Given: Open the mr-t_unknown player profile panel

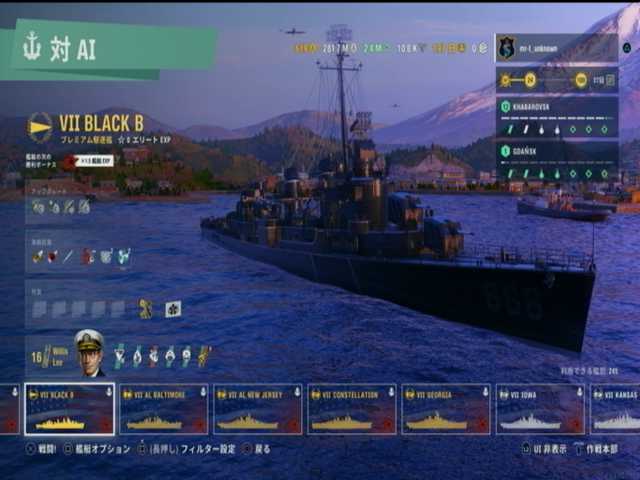Looking at the screenshot, I should pyautogui.click(x=556, y=48).
